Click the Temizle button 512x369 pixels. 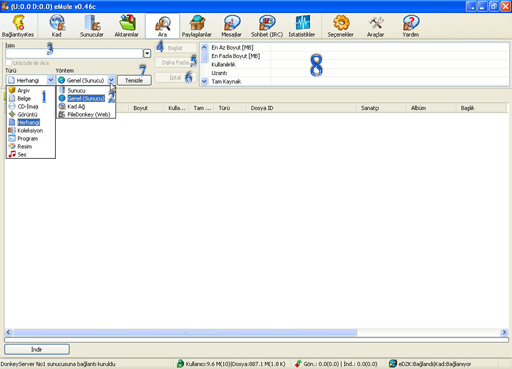tap(134, 80)
